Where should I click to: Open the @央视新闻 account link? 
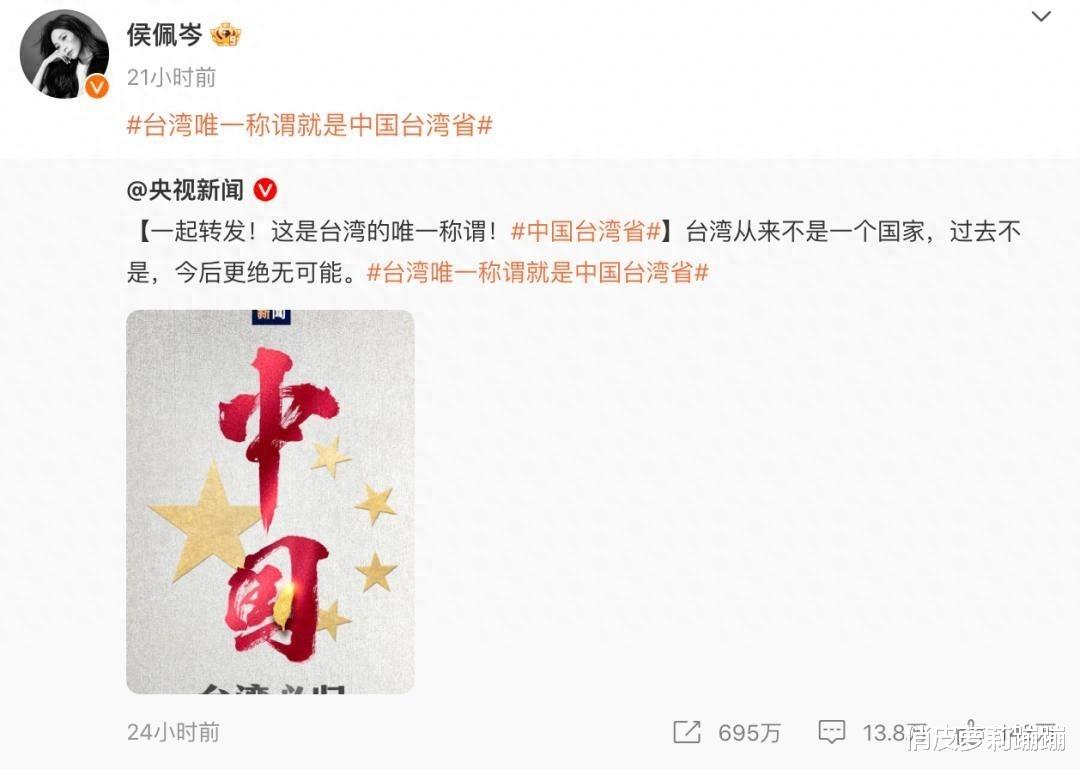[185, 189]
